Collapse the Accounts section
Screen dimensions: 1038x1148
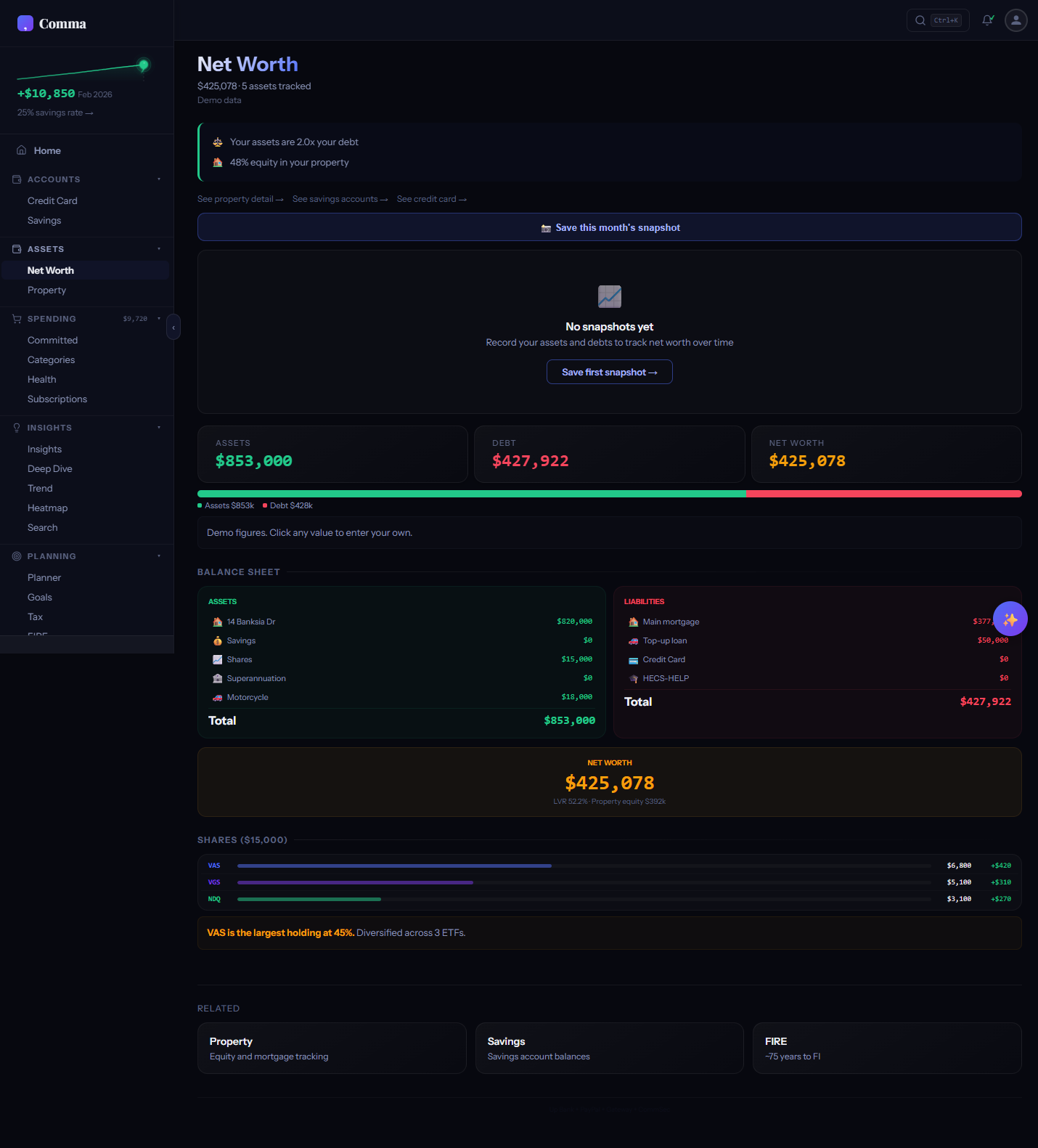159,179
